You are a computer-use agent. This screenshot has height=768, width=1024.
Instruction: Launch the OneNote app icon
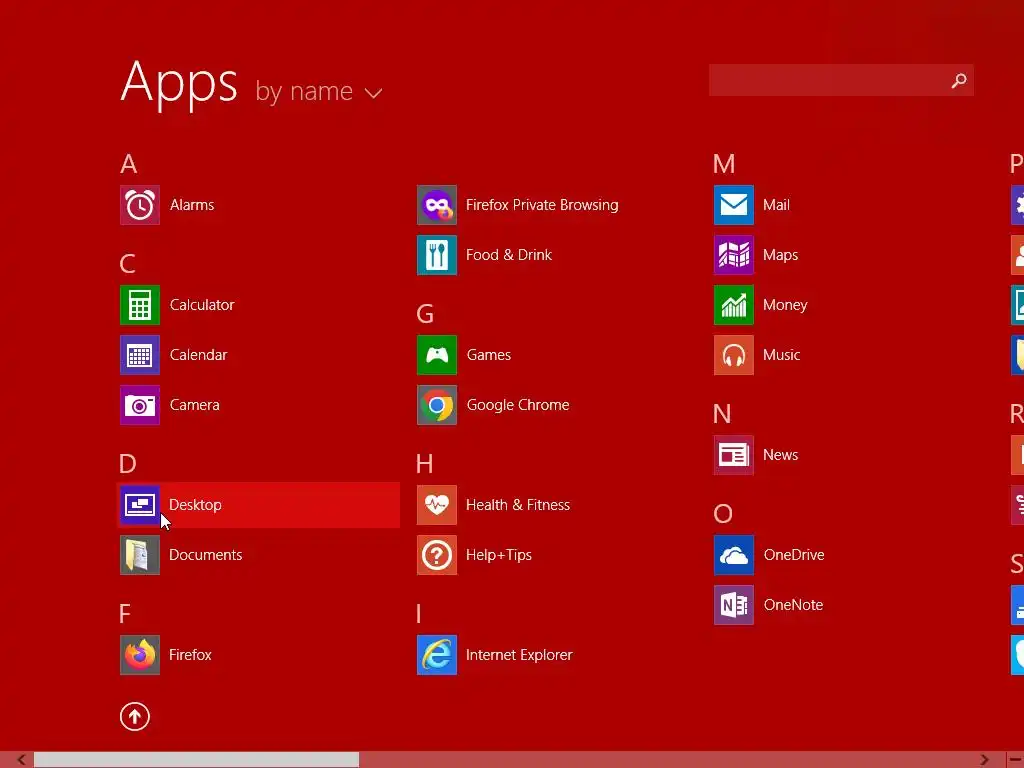tap(734, 605)
